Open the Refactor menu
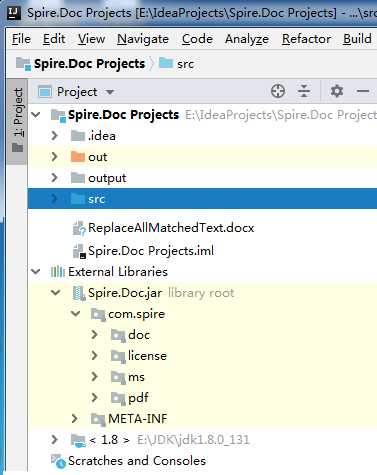 [306, 39]
